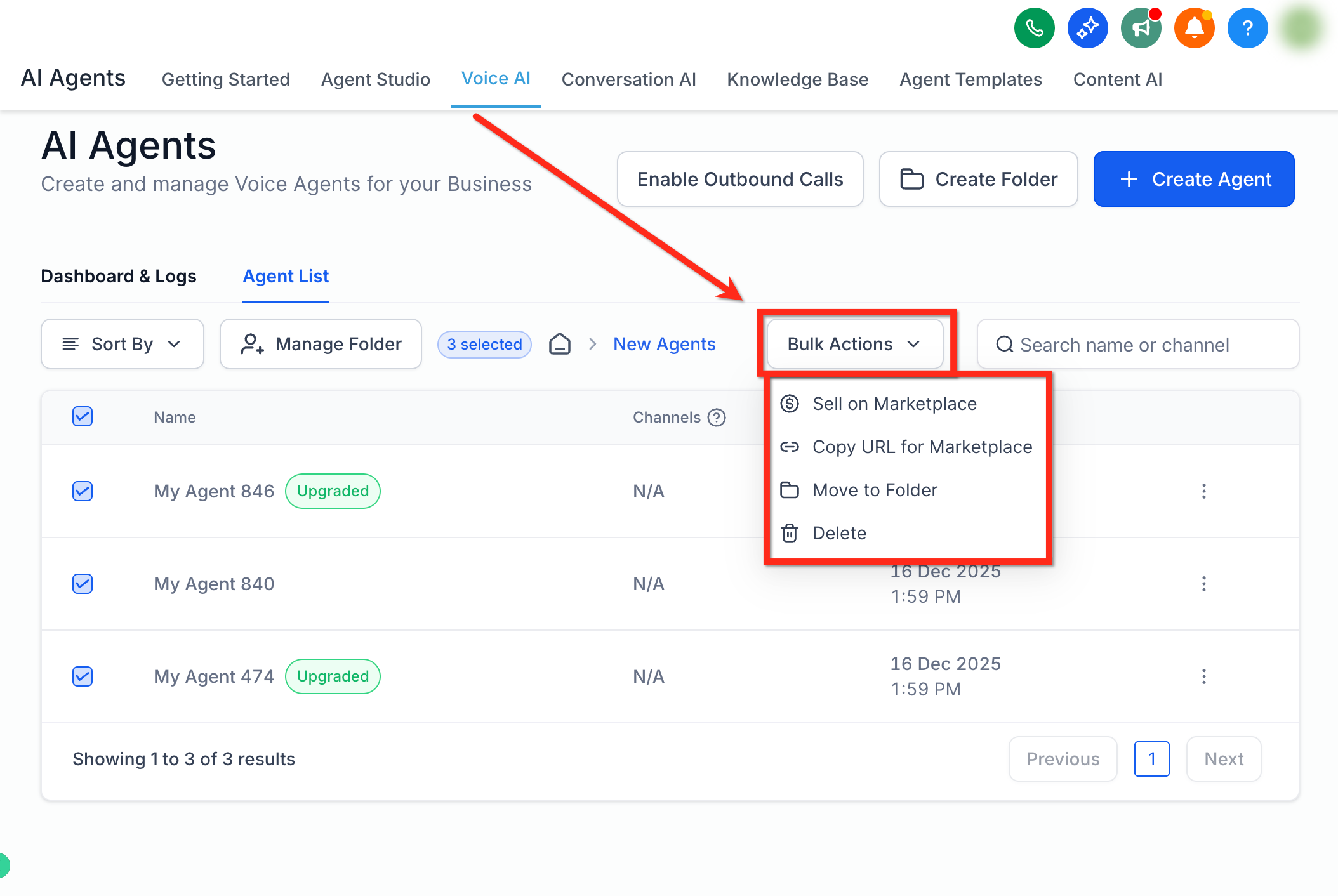Open the Content AI tab

click(x=1117, y=79)
